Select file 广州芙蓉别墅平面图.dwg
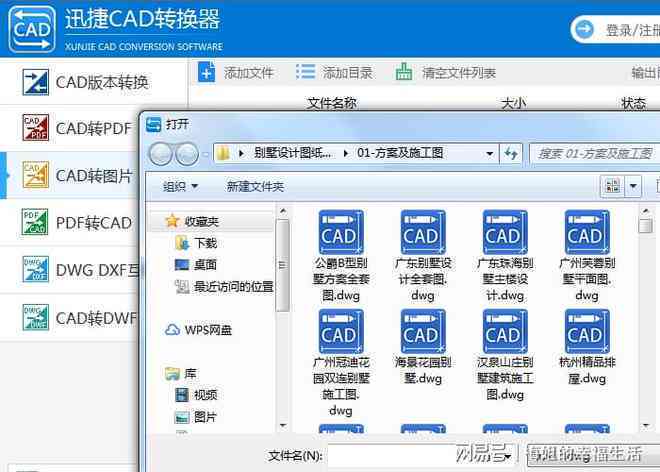 [587, 256]
